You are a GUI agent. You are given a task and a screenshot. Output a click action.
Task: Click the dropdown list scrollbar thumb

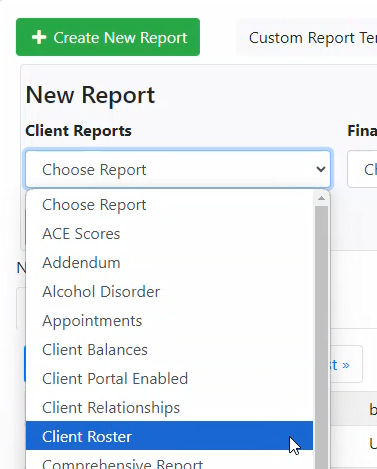pos(321,337)
